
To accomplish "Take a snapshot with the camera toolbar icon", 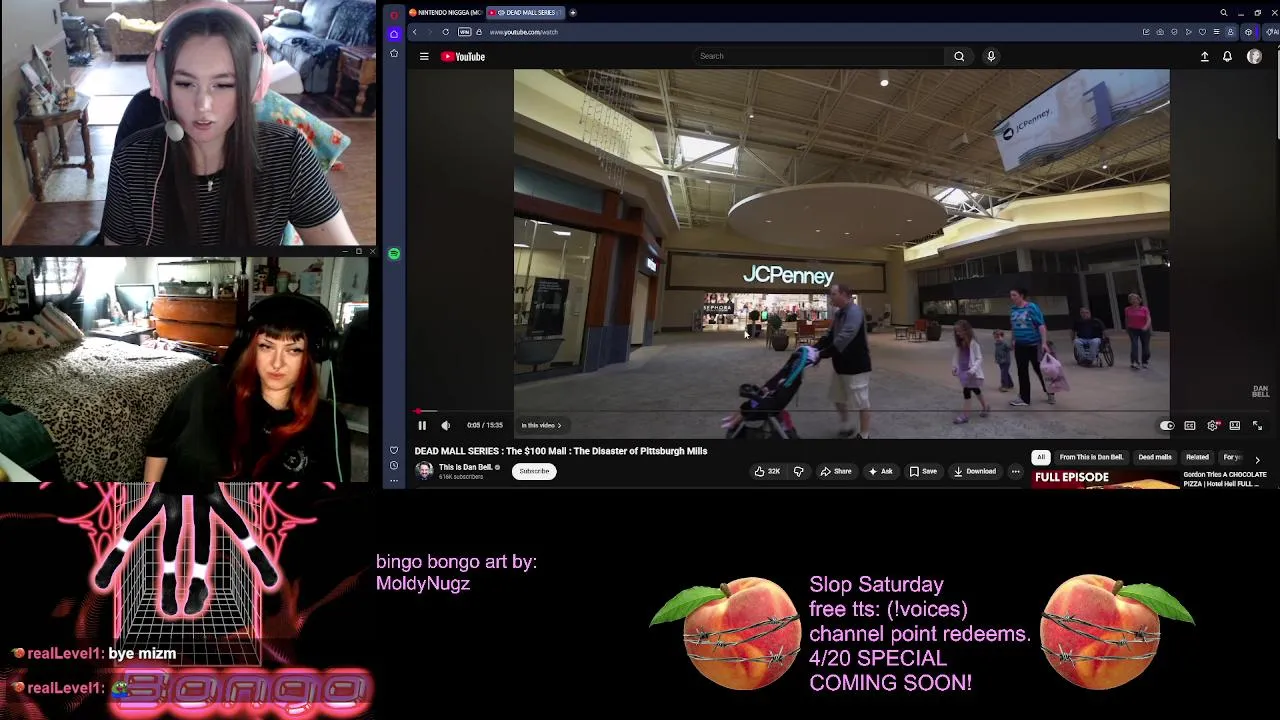I will click(1160, 32).
